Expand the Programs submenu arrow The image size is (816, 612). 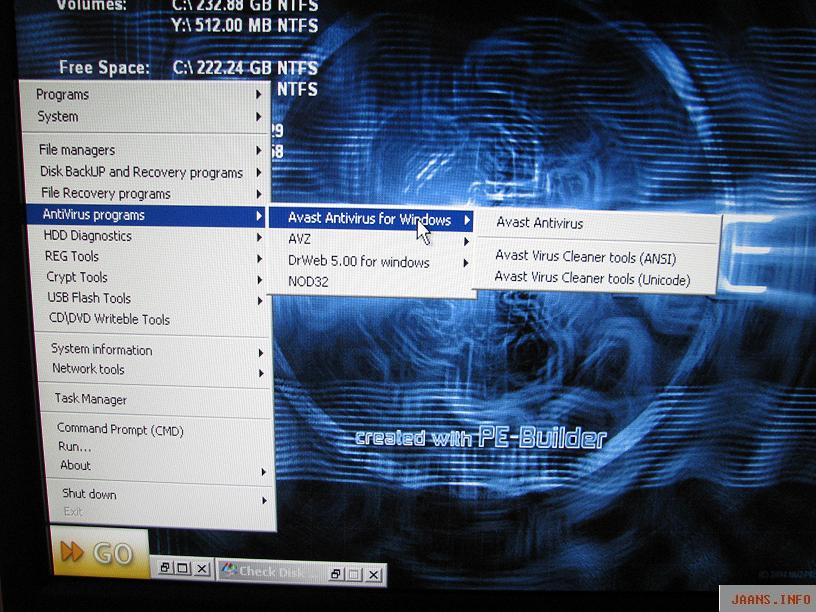(258, 94)
